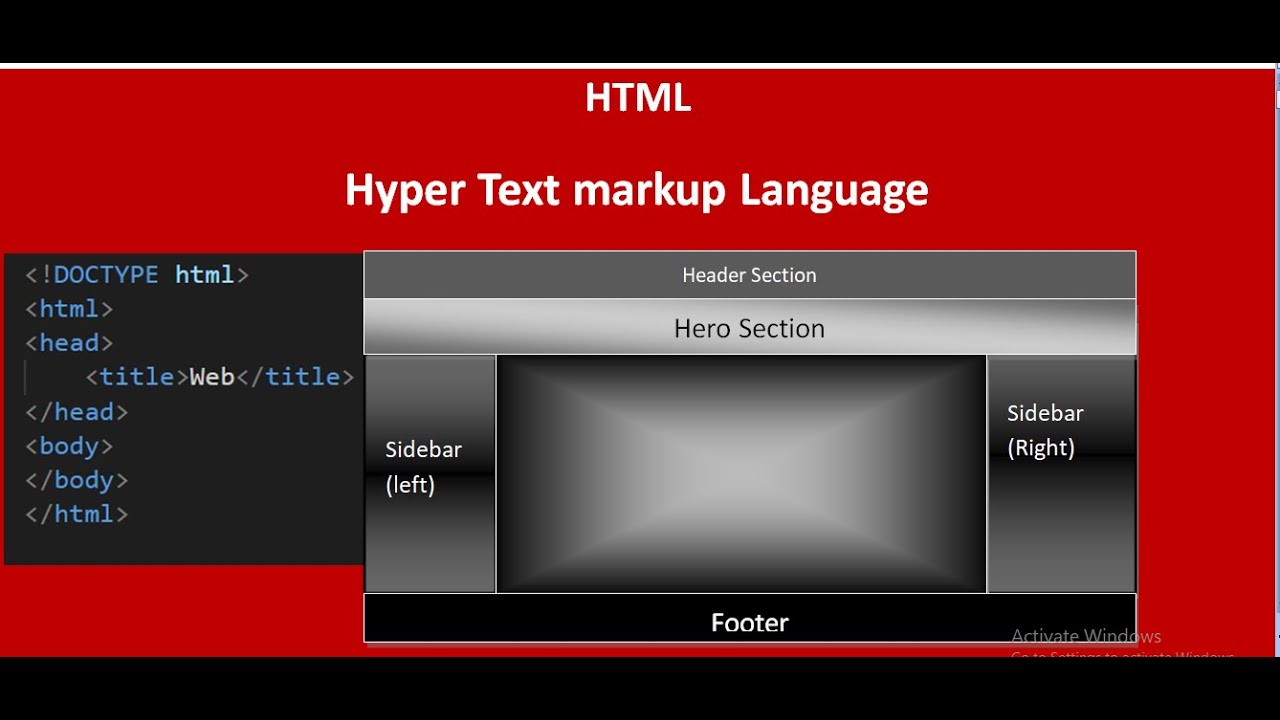Image resolution: width=1280 pixels, height=720 pixels.
Task: Click the opening <head> tag line
Action: tap(69, 342)
